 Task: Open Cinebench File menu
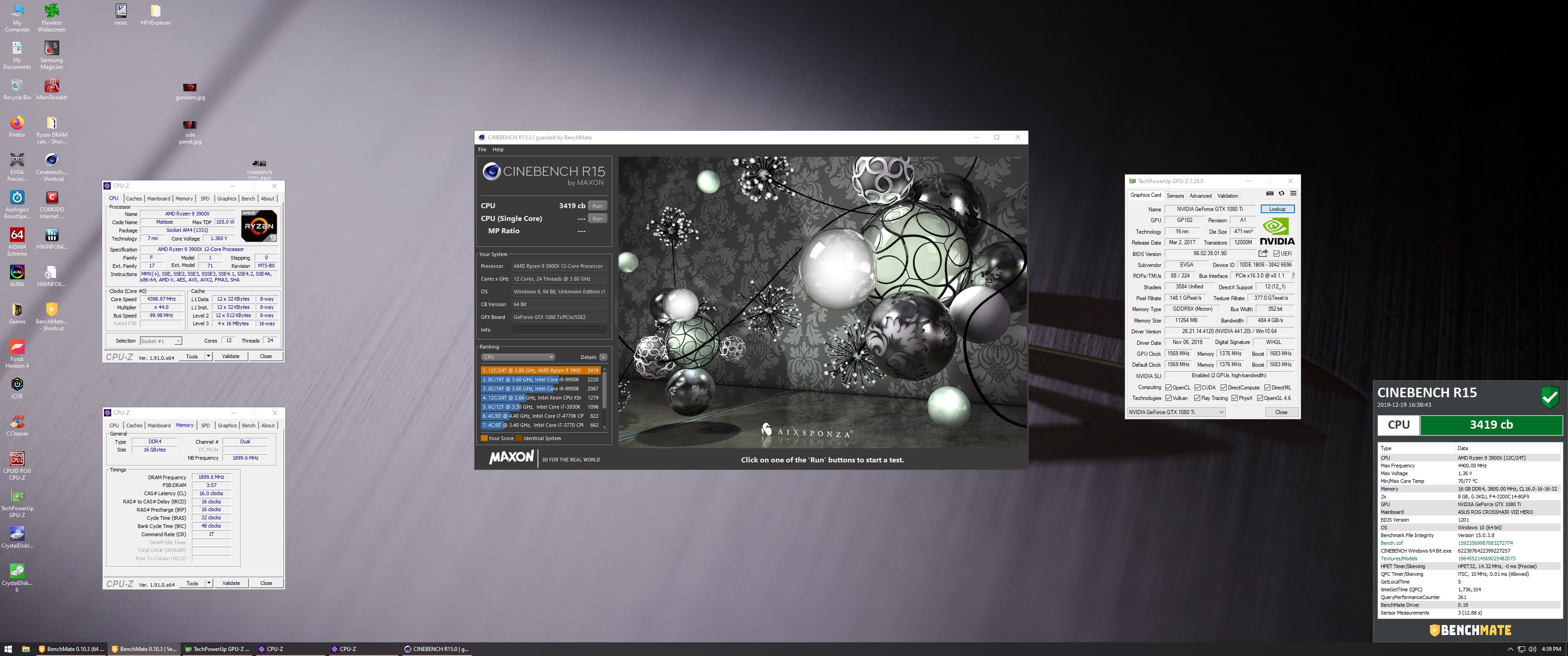[482, 150]
